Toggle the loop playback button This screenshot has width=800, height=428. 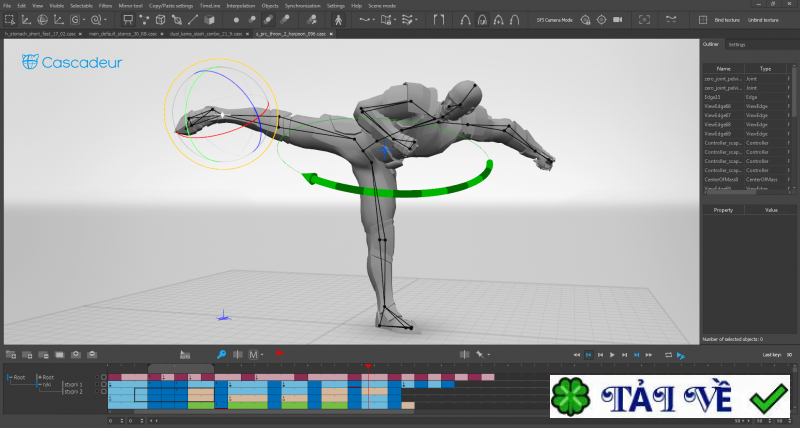tap(667, 354)
